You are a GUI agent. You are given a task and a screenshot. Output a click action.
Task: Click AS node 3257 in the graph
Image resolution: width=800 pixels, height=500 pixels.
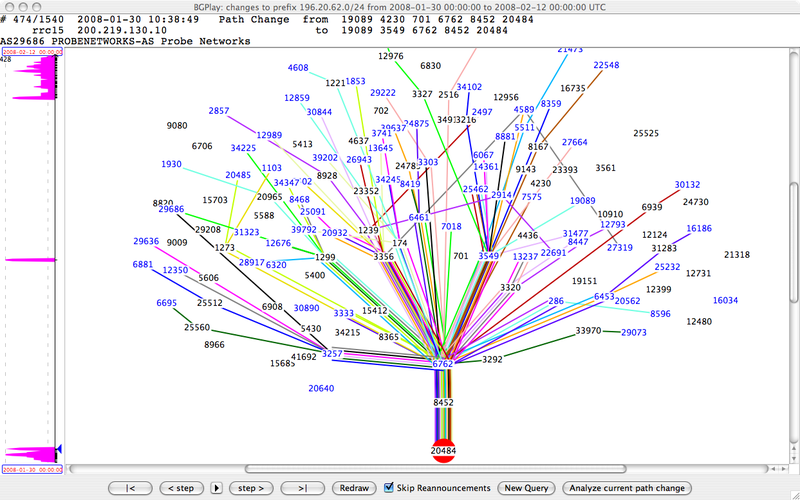[x=331, y=354]
